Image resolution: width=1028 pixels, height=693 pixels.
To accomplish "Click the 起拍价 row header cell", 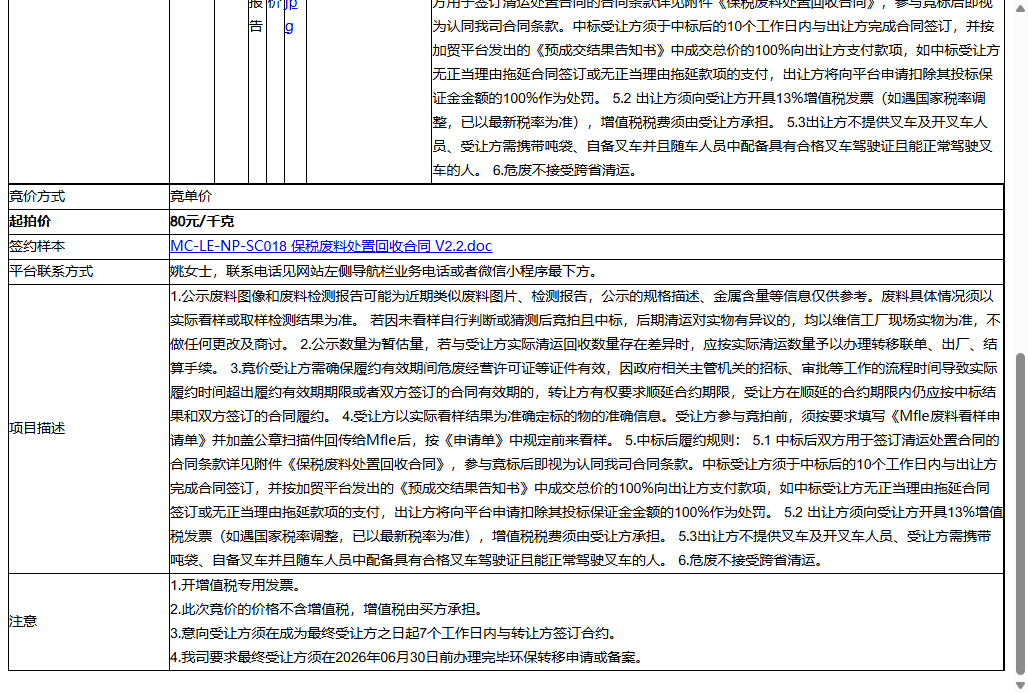I will coord(31,221).
